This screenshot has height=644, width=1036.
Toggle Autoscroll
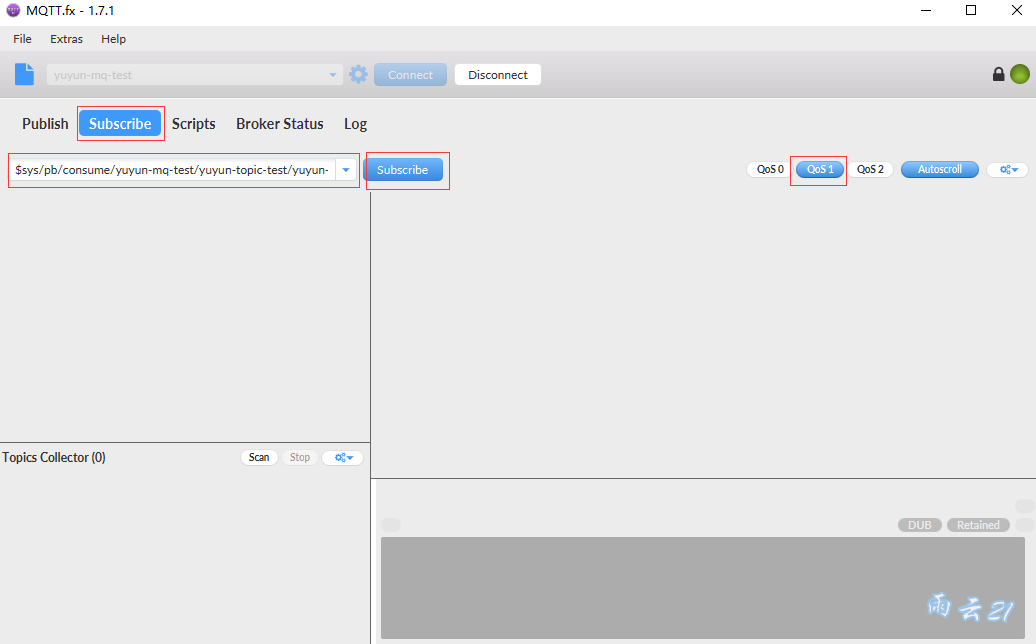940,169
